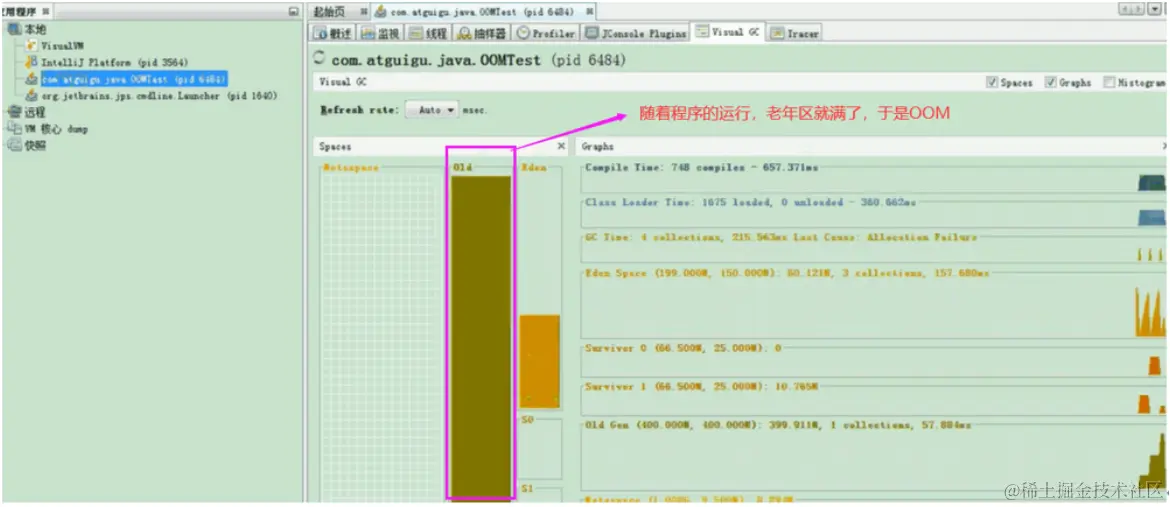
Task: Open the document list dropdown at top right
Action: click(x=1153, y=9)
